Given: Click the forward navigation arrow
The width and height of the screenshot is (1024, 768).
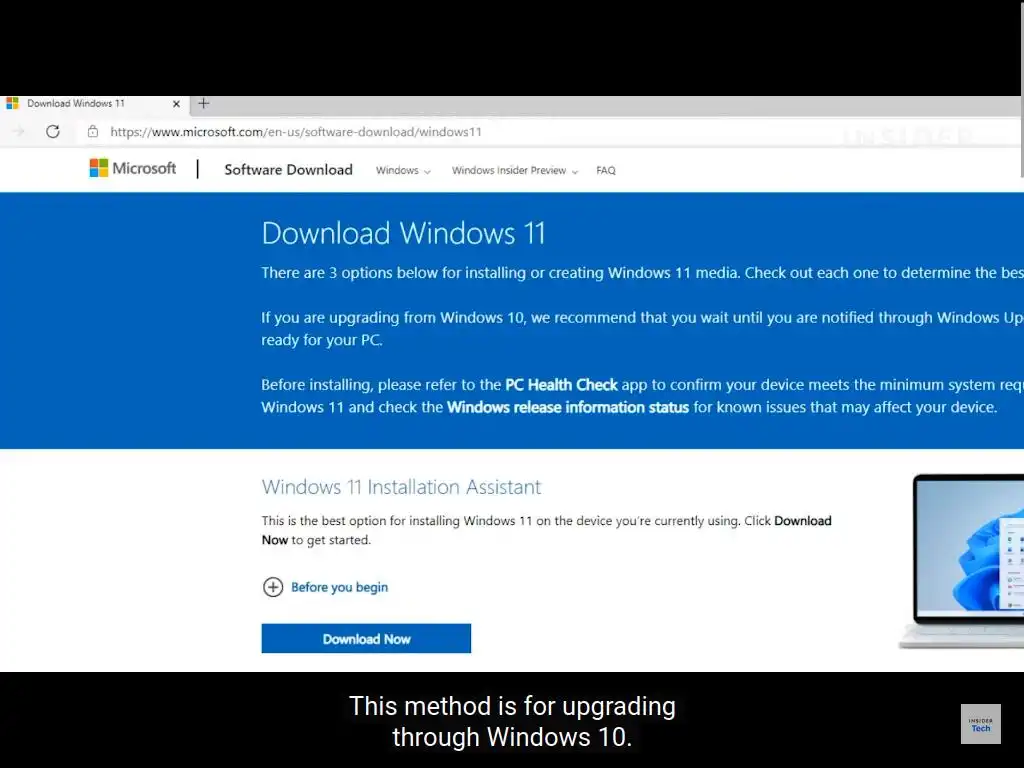Looking at the screenshot, I should tap(18, 131).
